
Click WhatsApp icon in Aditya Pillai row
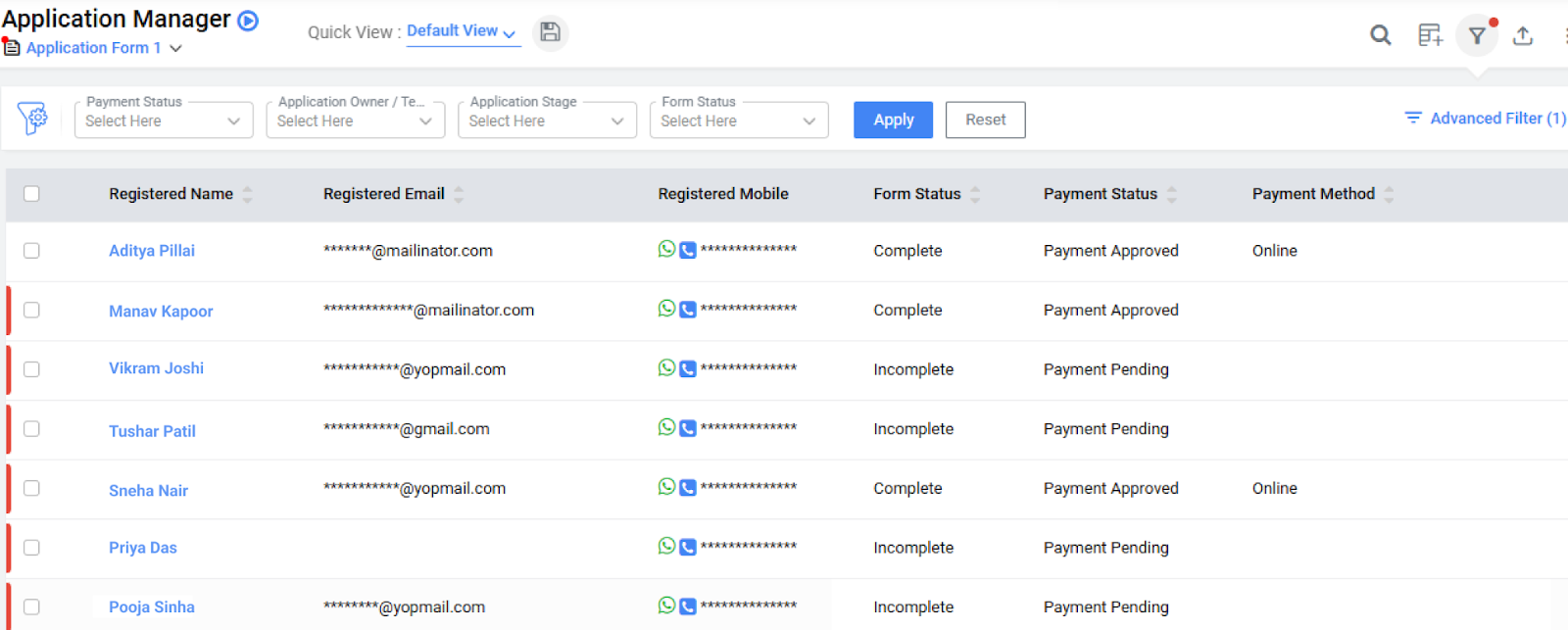tap(666, 250)
